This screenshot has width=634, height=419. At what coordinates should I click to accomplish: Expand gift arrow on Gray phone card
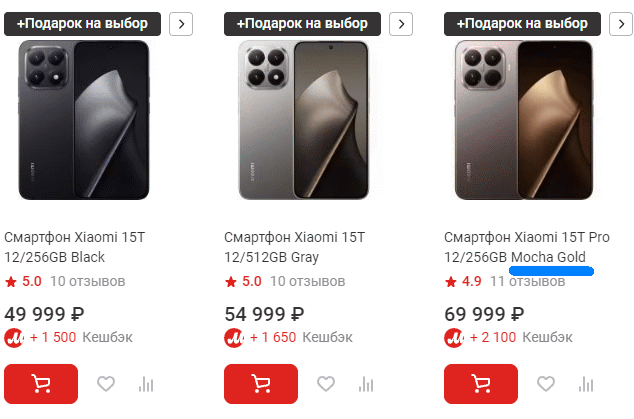[400, 24]
